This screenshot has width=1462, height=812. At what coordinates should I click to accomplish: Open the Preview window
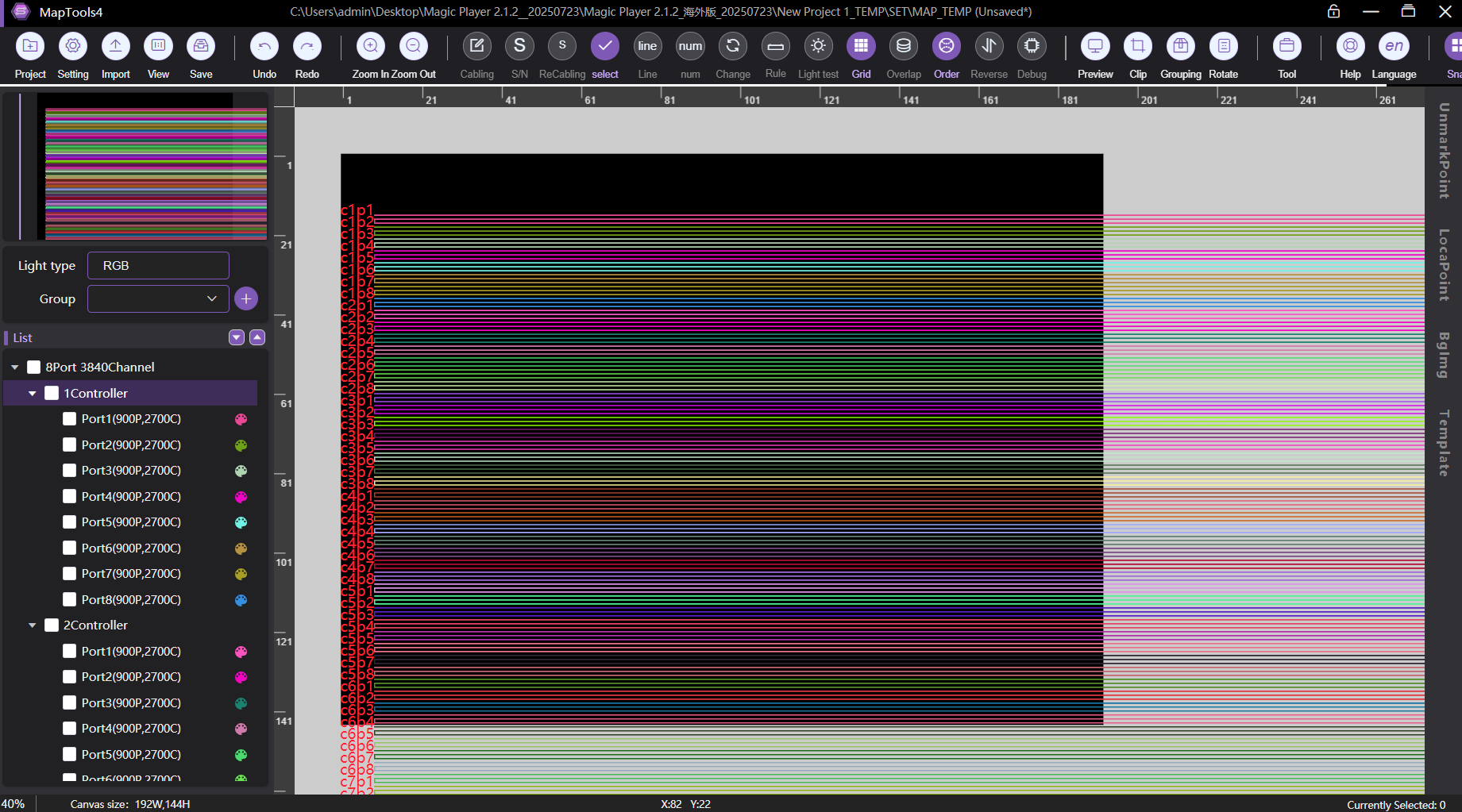[x=1095, y=47]
